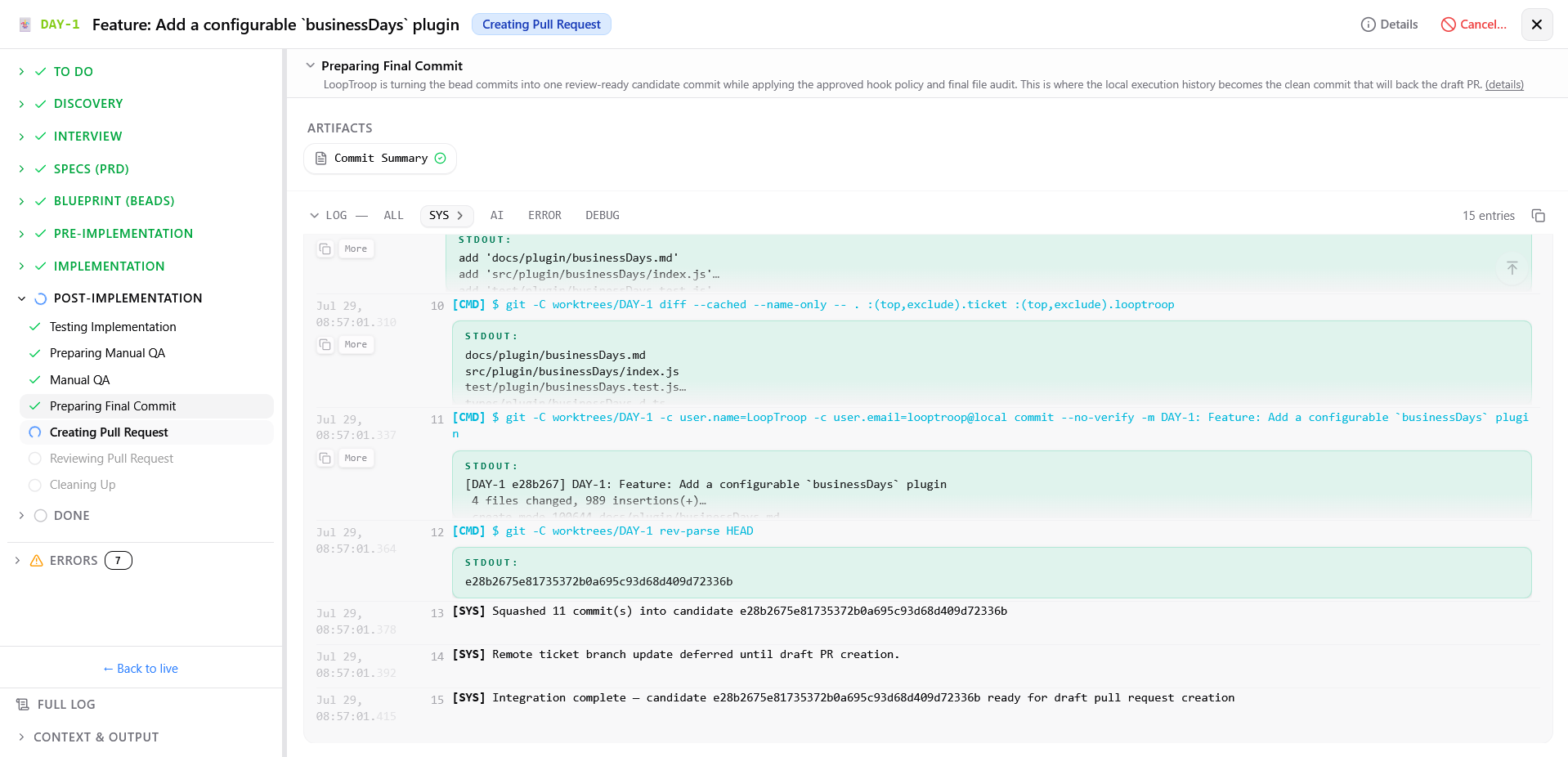Click the Cancel prohibit icon
This screenshot has width=1568, height=757.
[x=1448, y=25]
